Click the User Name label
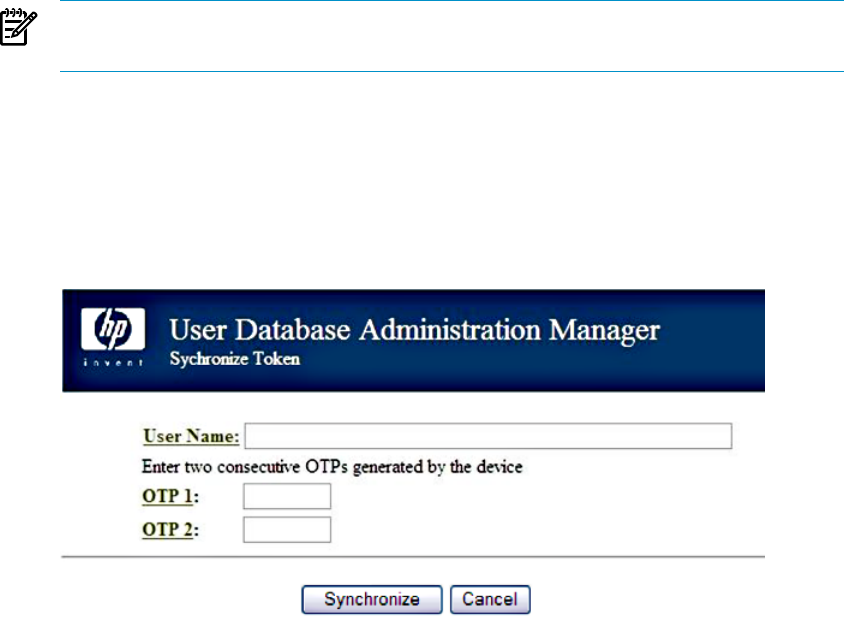Image resolution: width=844 pixels, height=620 pixels. click(x=191, y=436)
